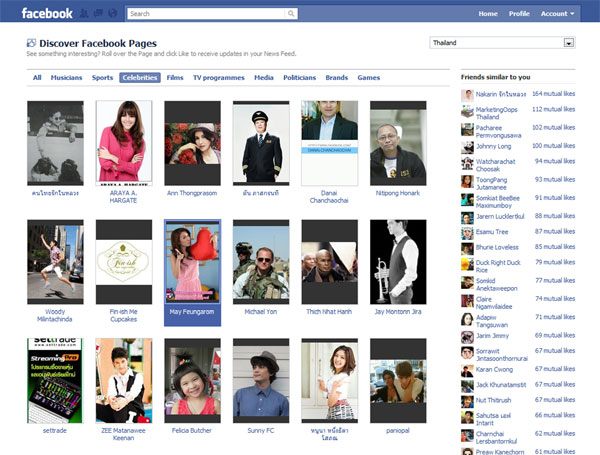Open Somkid Anektaweepon avatar
Screen dimensions: 600x455
467,282
